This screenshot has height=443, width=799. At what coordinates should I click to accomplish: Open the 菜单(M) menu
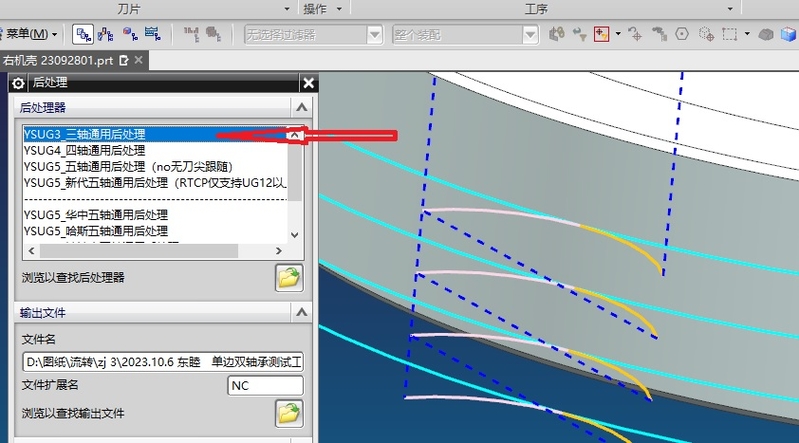click(30, 34)
